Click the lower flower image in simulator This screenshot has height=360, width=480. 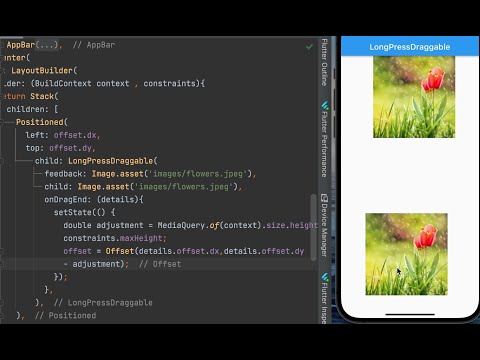coord(406,254)
